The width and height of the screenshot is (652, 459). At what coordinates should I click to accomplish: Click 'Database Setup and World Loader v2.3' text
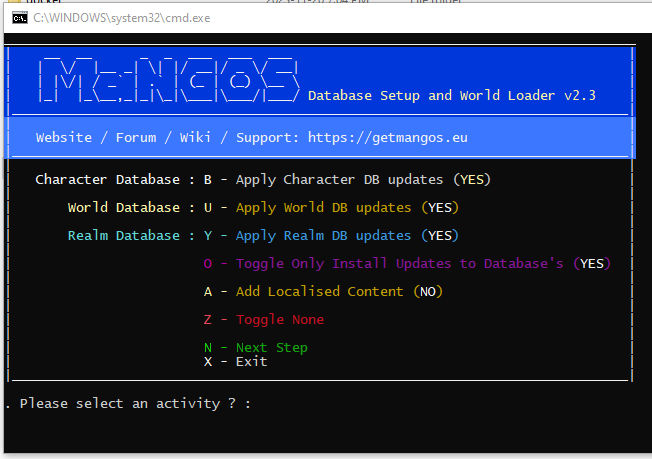tap(452, 96)
